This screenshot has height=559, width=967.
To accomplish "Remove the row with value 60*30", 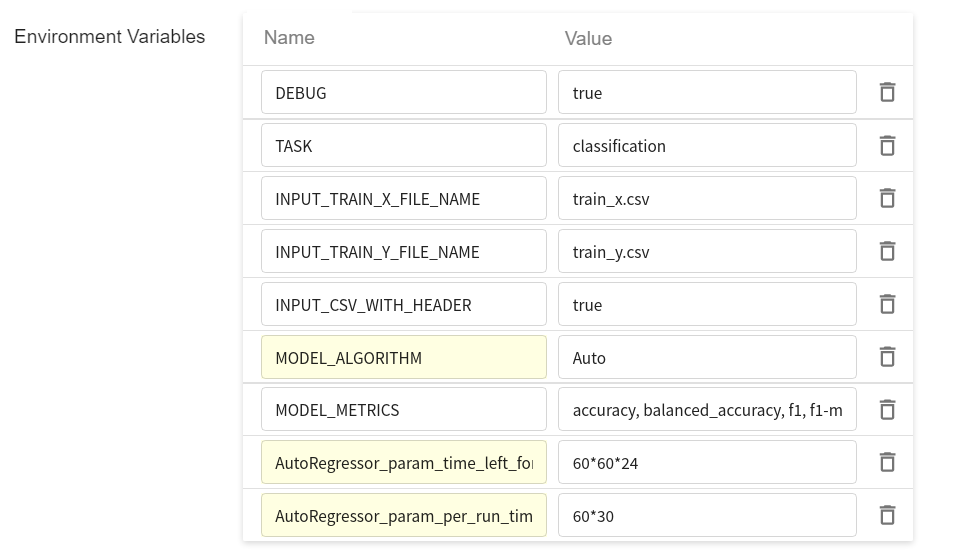I will [x=886, y=515].
